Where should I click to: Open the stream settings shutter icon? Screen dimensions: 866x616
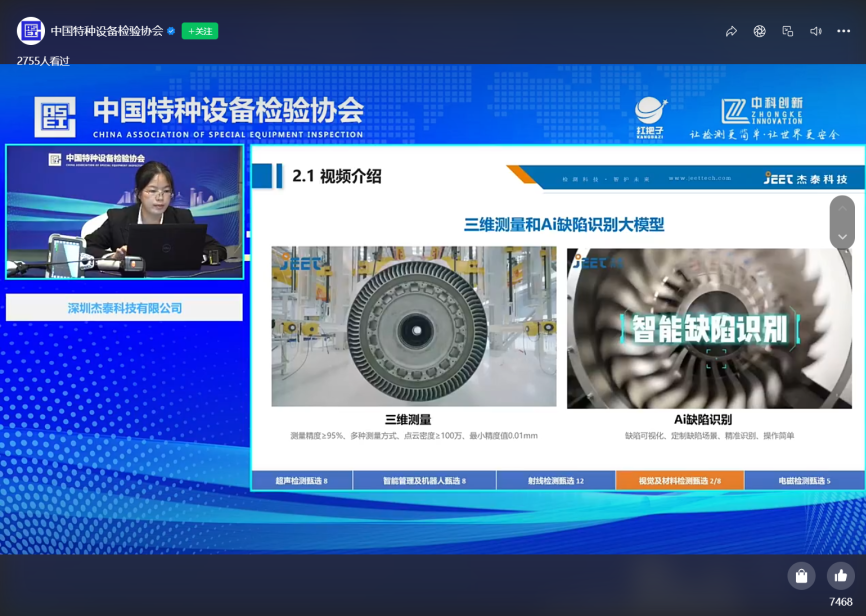[760, 31]
